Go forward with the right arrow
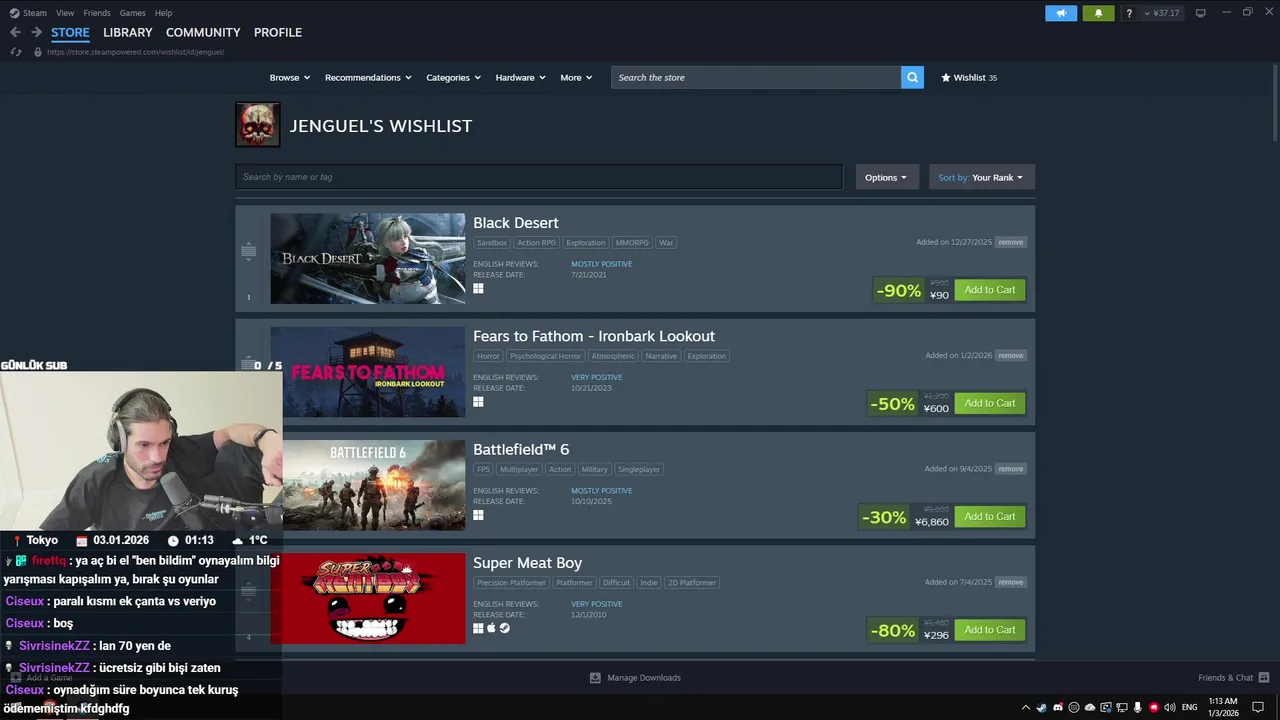1280x720 pixels. (x=36, y=32)
